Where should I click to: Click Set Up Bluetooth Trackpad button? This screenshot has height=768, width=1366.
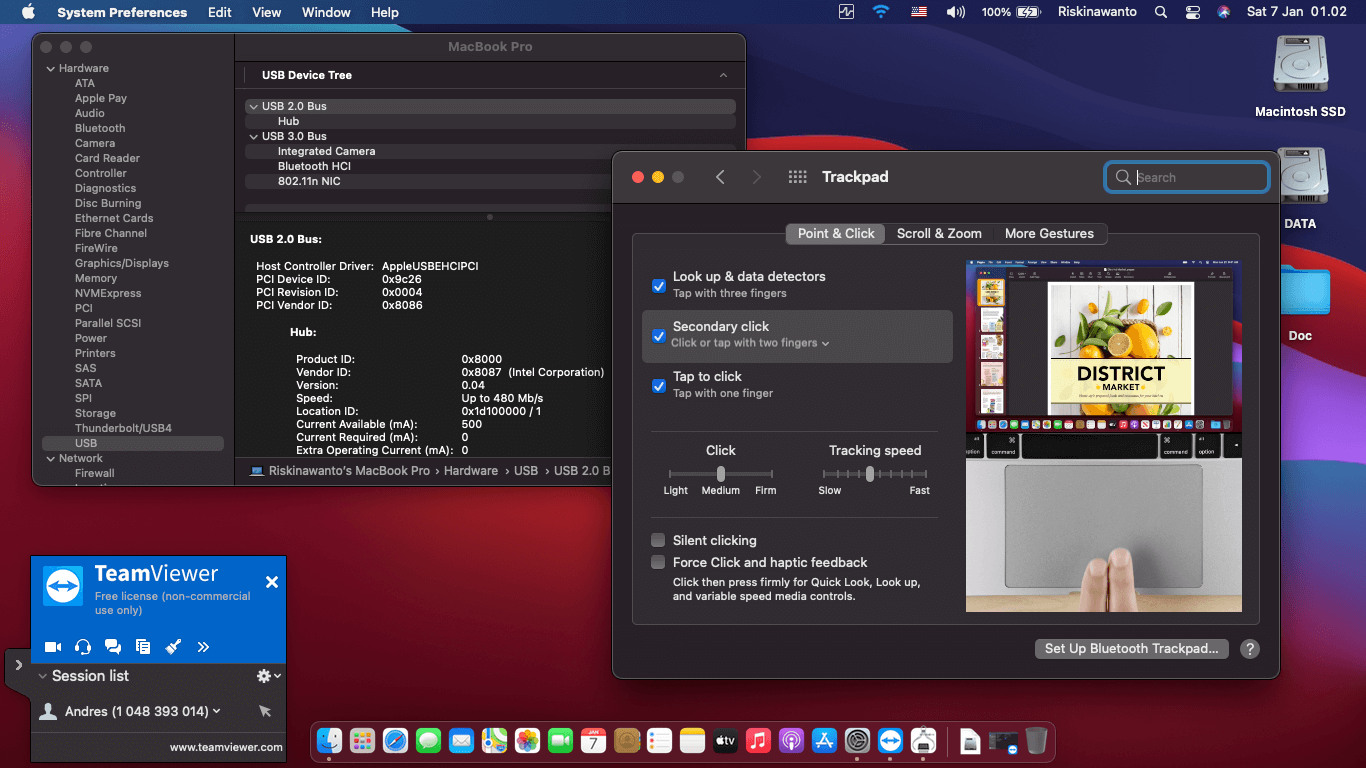1131,649
